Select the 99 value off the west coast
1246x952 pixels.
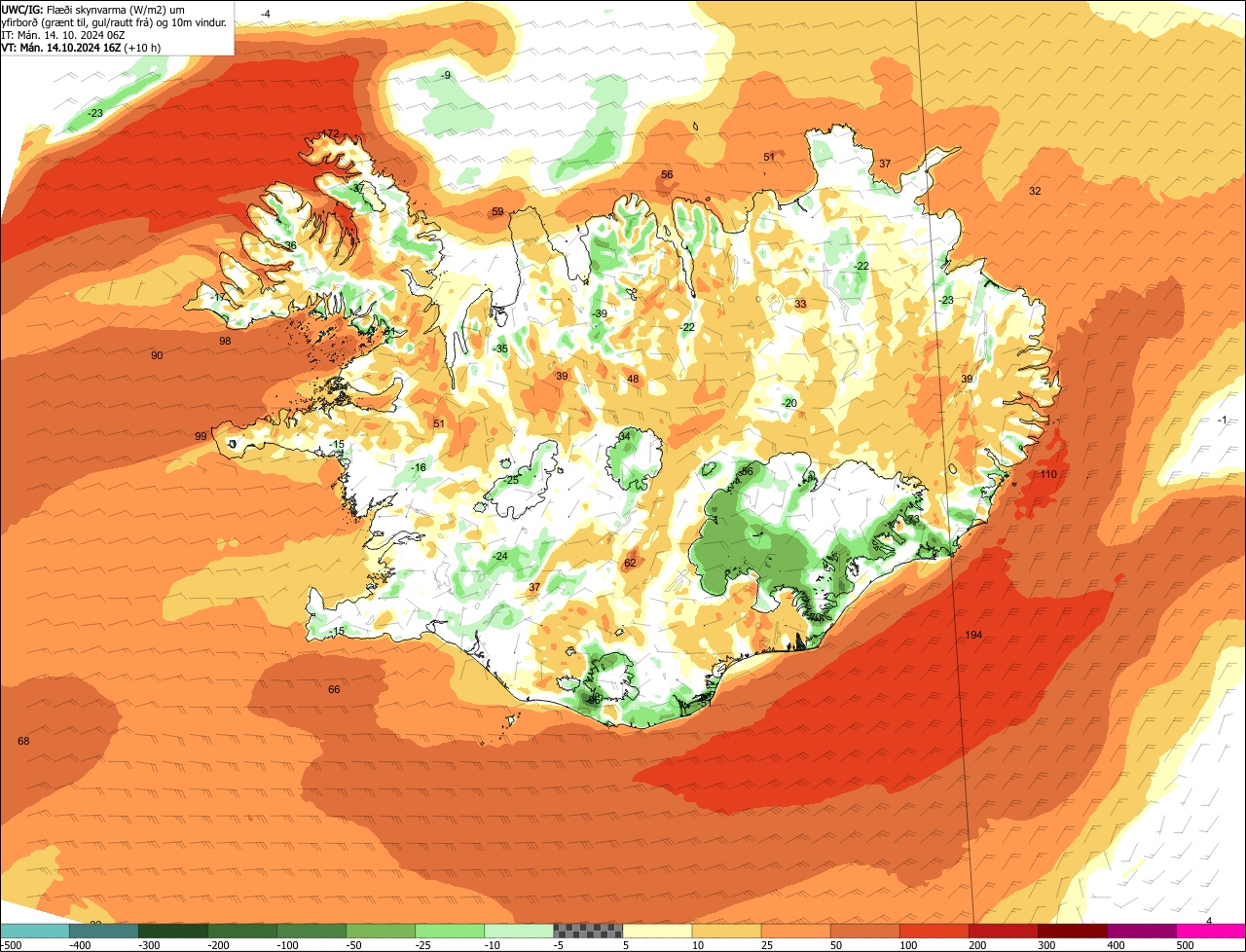coord(201,437)
